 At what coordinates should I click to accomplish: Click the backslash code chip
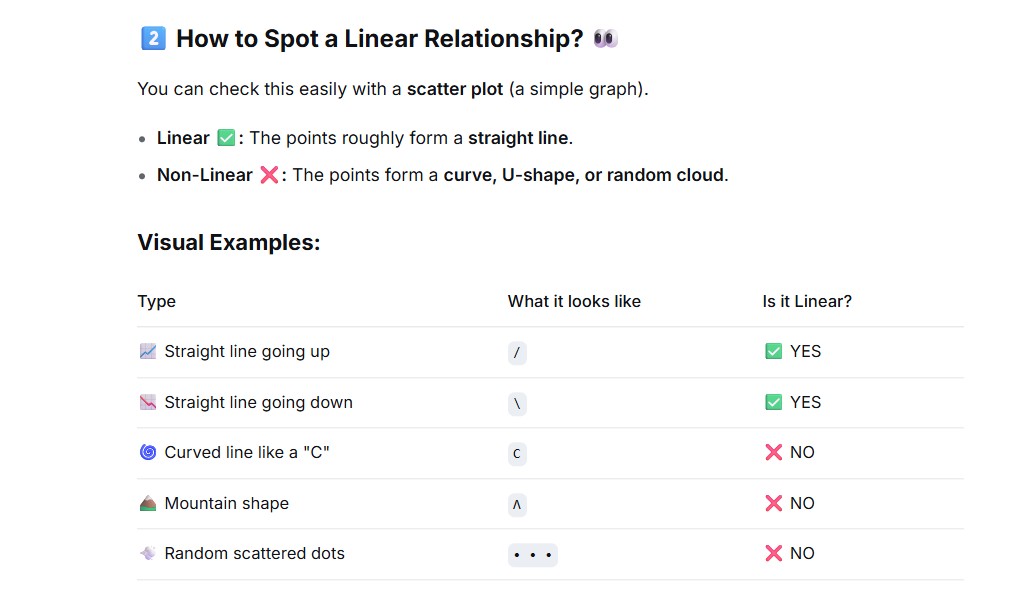(517, 404)
